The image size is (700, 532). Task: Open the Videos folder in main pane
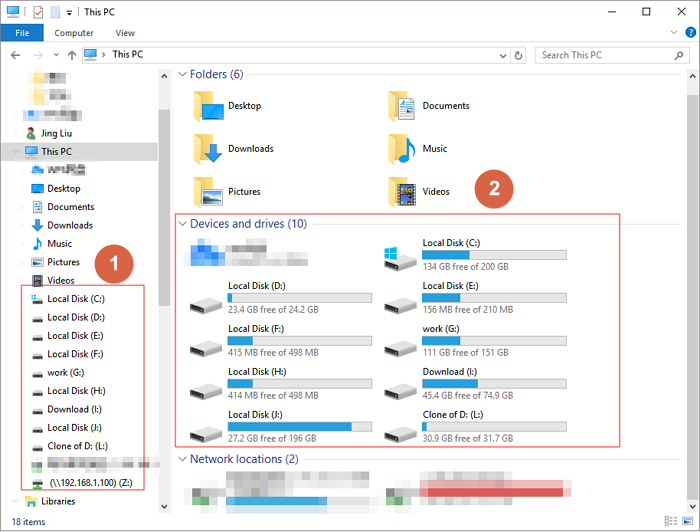402,192
